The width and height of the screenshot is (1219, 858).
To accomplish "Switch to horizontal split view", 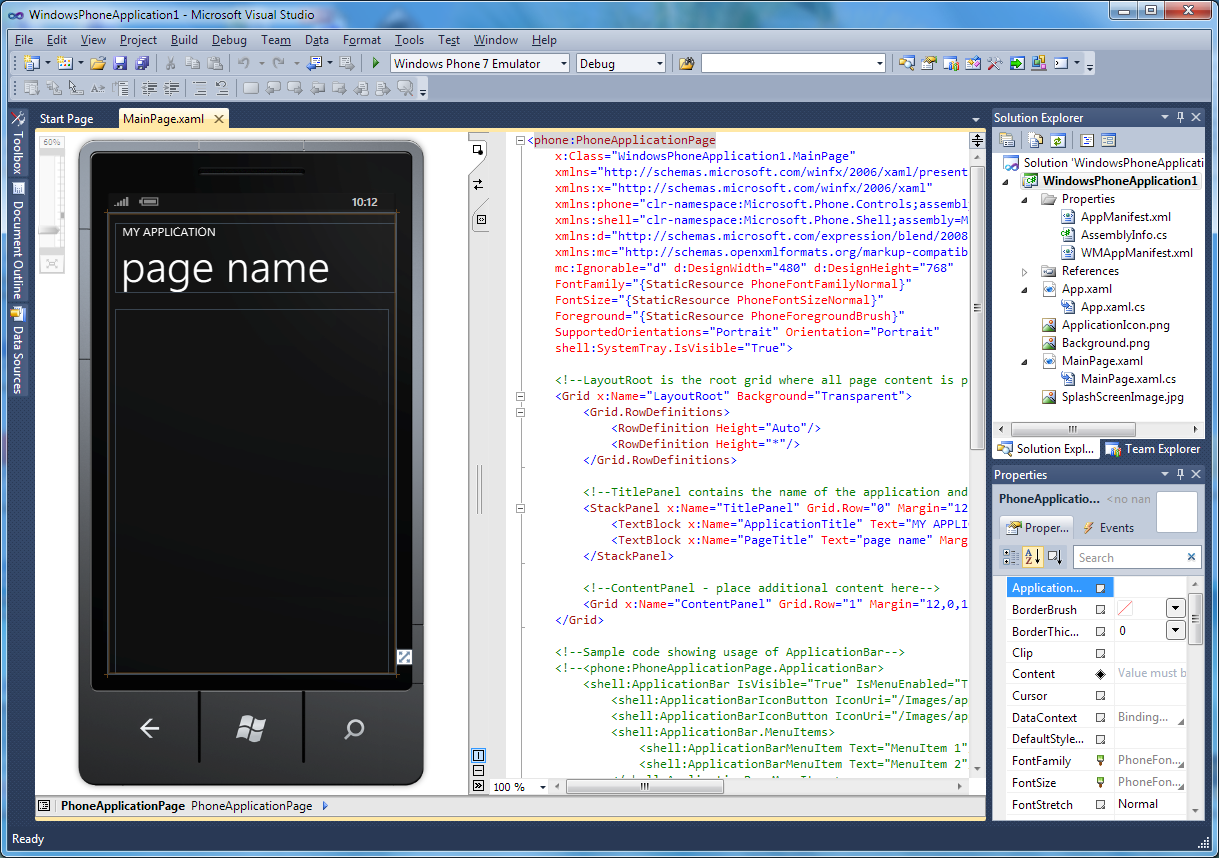I will click(478, 771).
